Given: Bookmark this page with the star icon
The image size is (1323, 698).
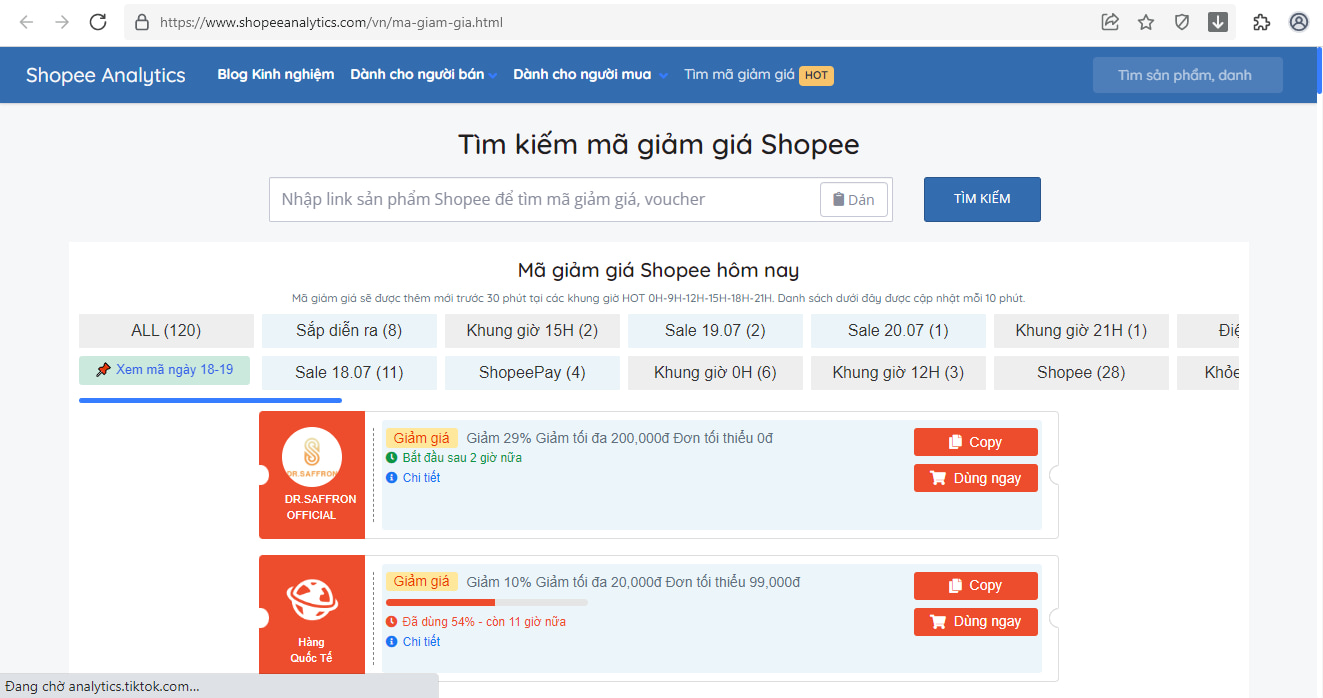Looking at the screenshot, I should pos(1146,22).
